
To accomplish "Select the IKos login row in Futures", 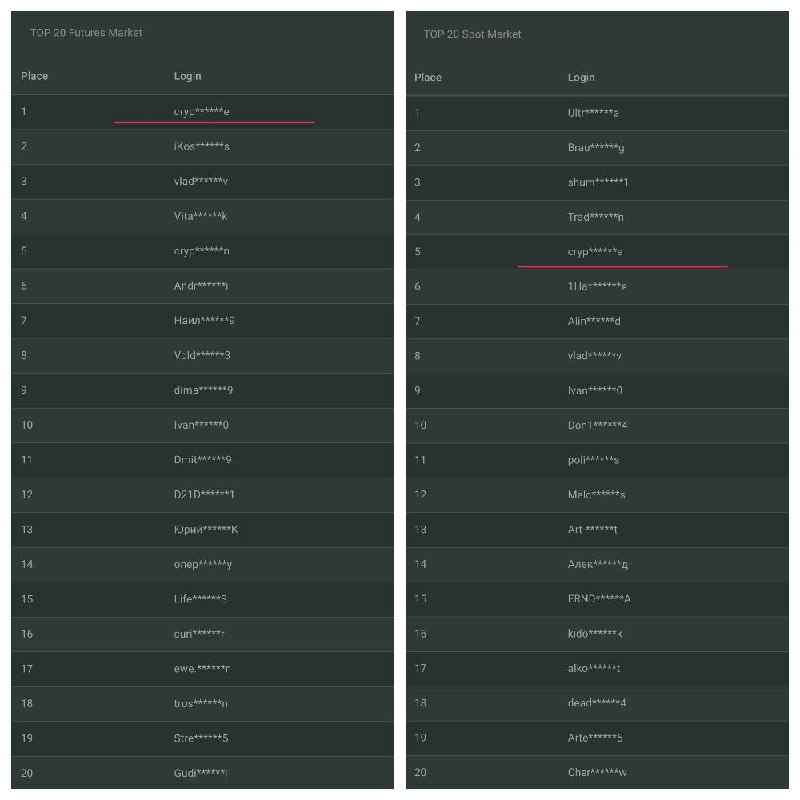I will tap(202, 146).
